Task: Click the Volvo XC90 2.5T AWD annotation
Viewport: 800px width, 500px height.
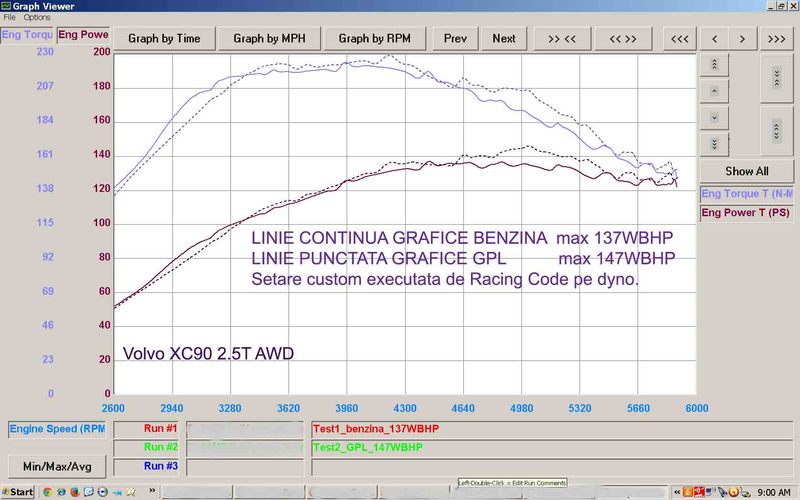Action: 208,354
